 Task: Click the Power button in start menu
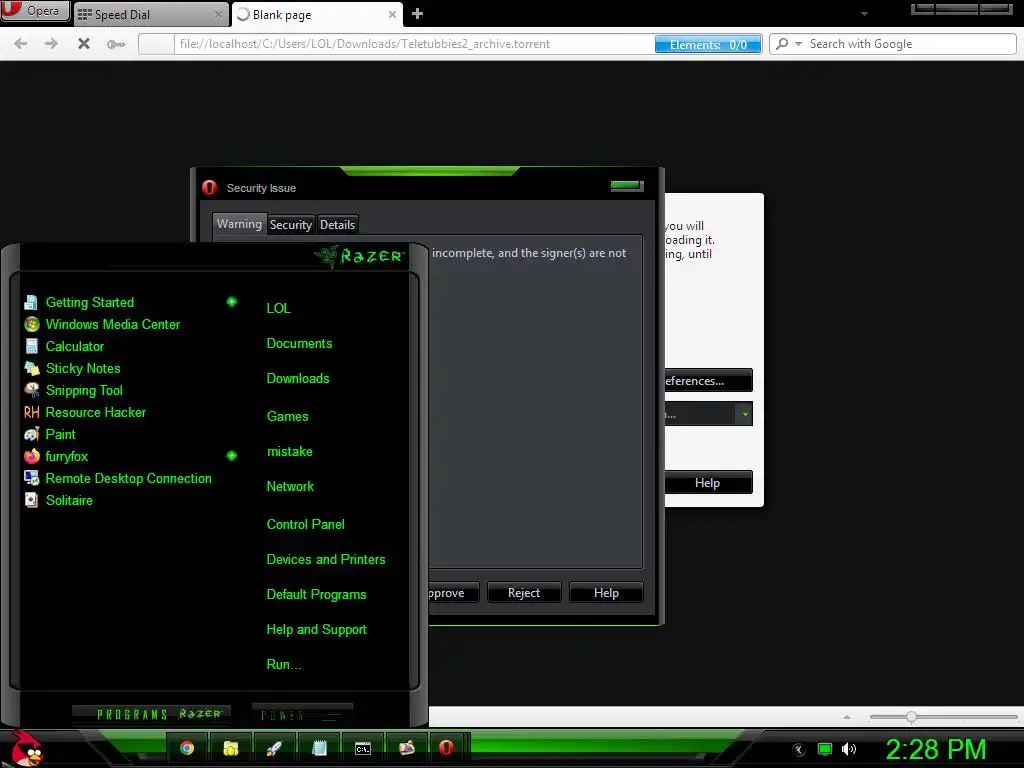tap(302, 715)
